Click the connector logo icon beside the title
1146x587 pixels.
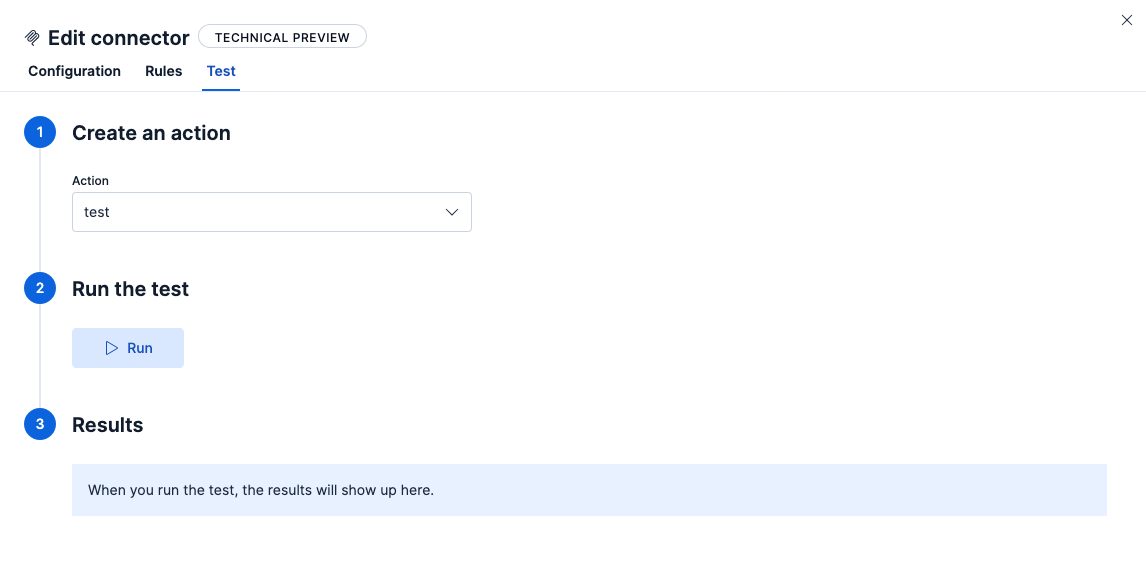tap(32, 38)
